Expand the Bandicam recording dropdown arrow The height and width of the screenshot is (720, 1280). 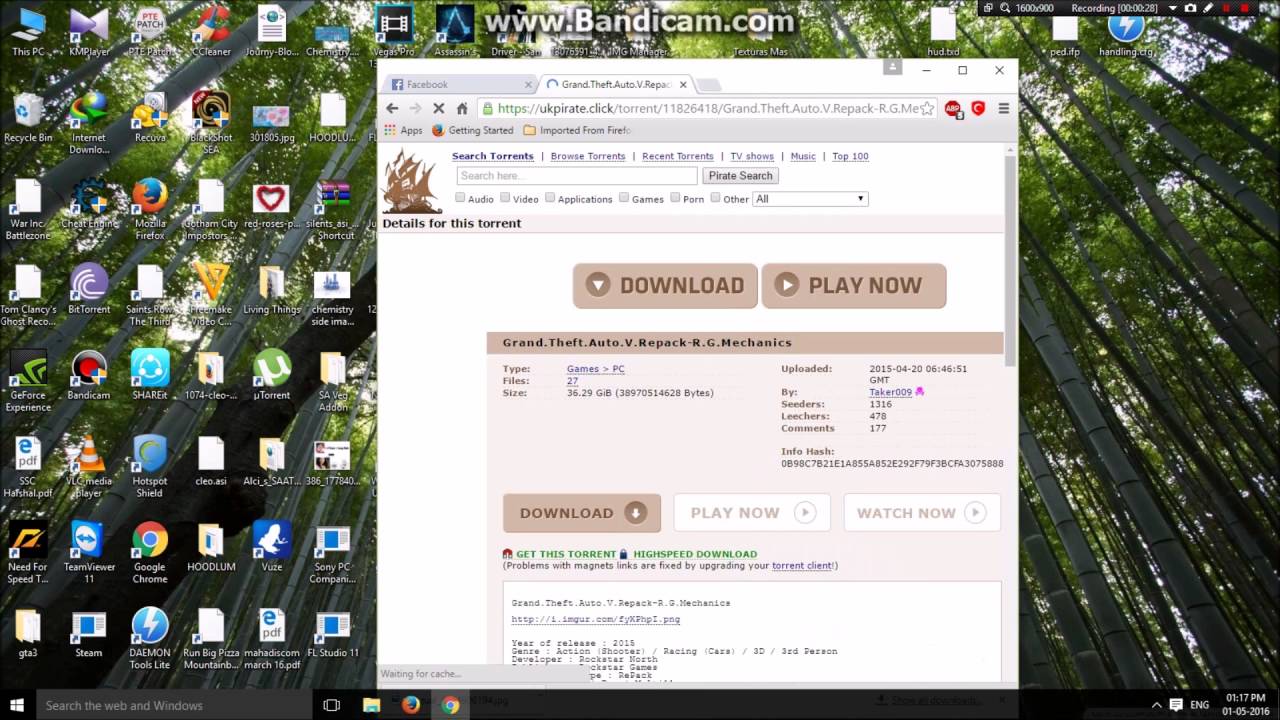point(1173,8)
